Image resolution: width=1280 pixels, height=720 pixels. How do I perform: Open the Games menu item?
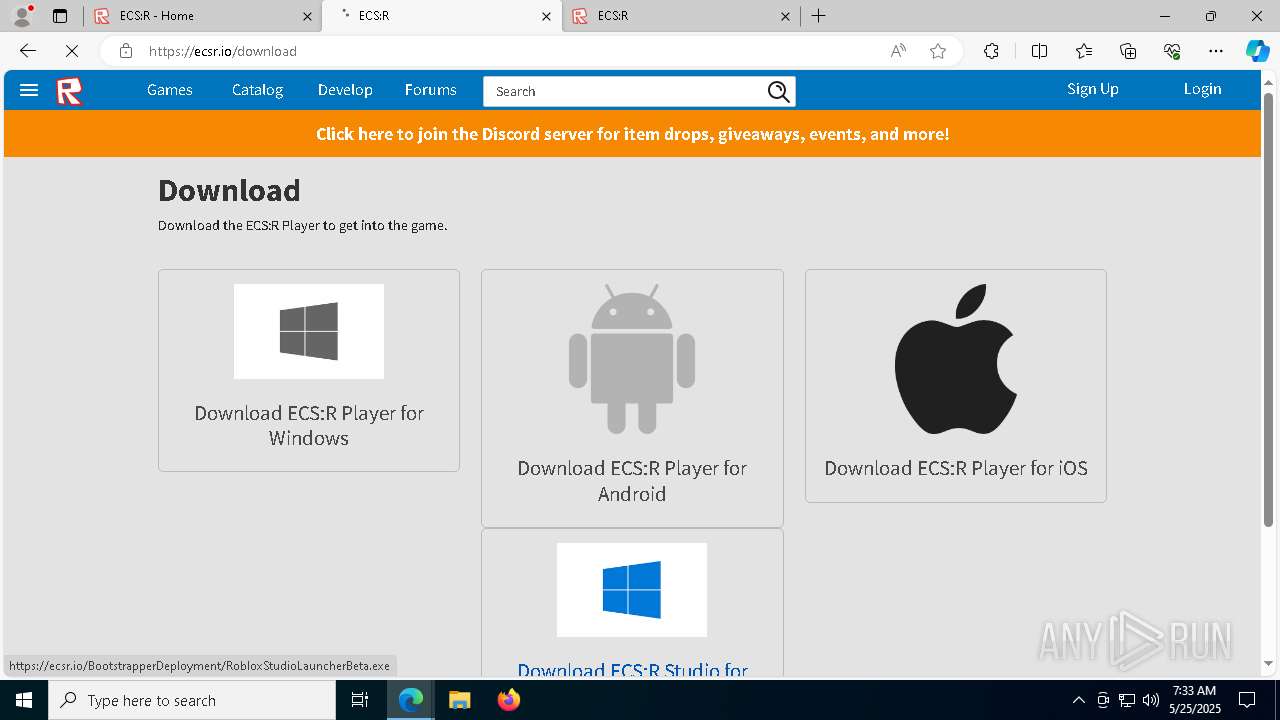click(169, 90)
